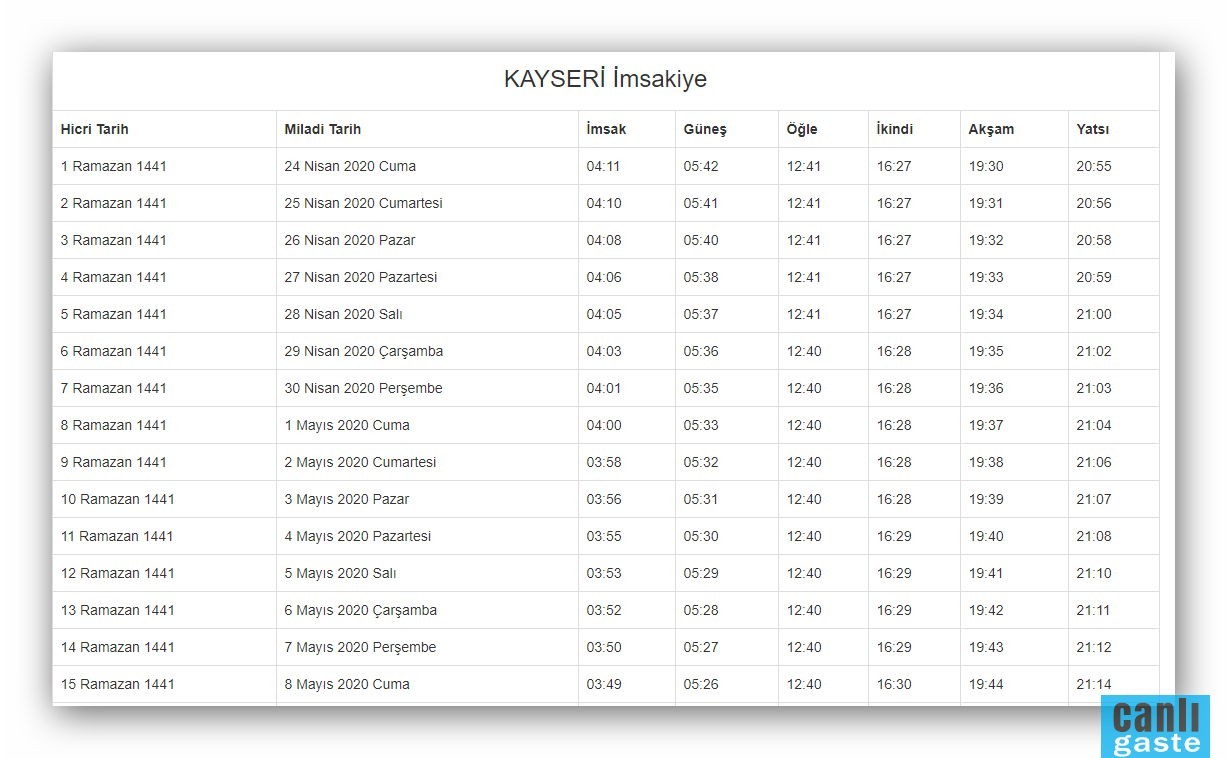
Task: Select '26 Nisan 2020 Pazar' cell
Action: point(349,240)
